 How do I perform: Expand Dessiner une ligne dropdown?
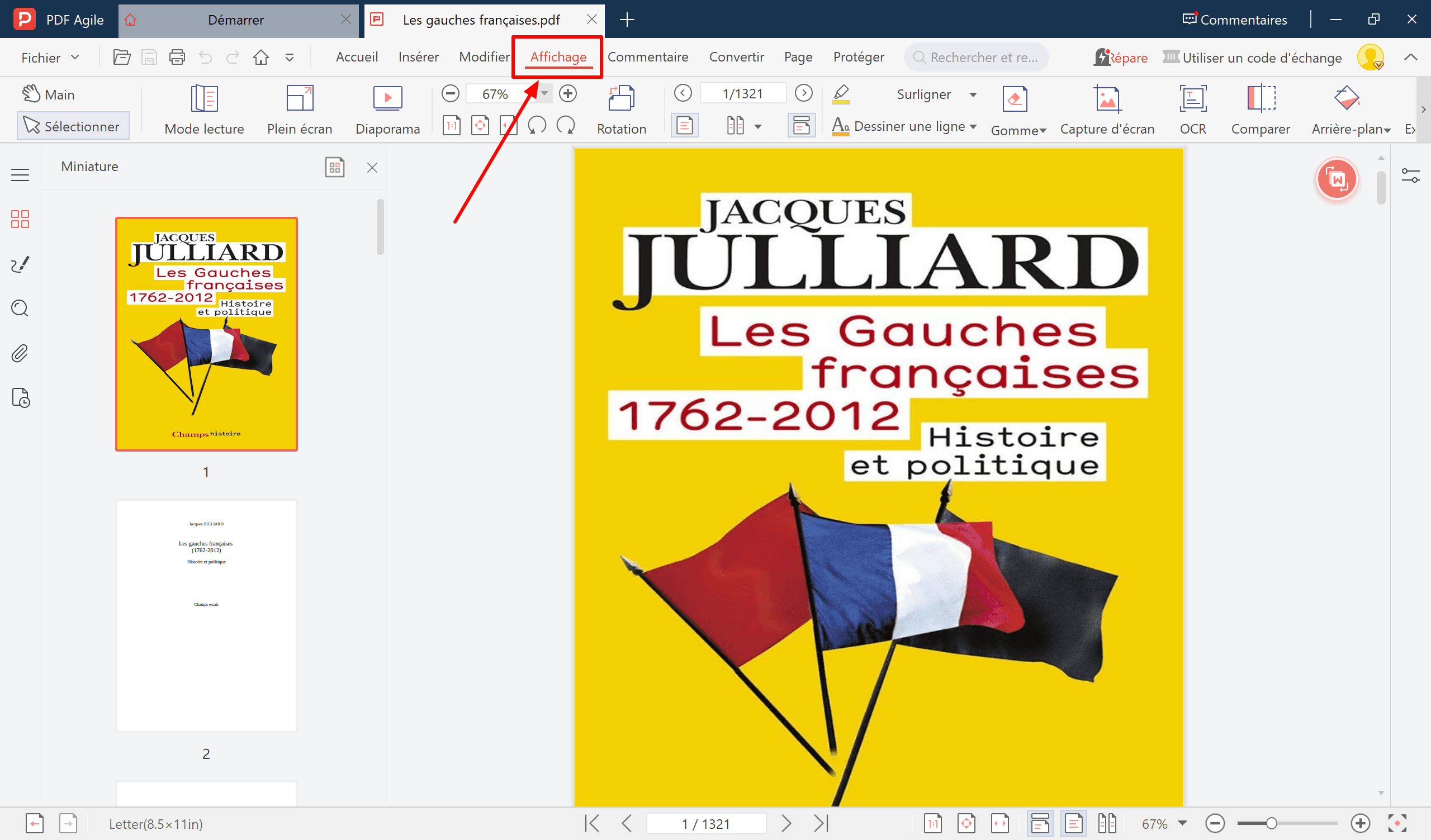973,126
